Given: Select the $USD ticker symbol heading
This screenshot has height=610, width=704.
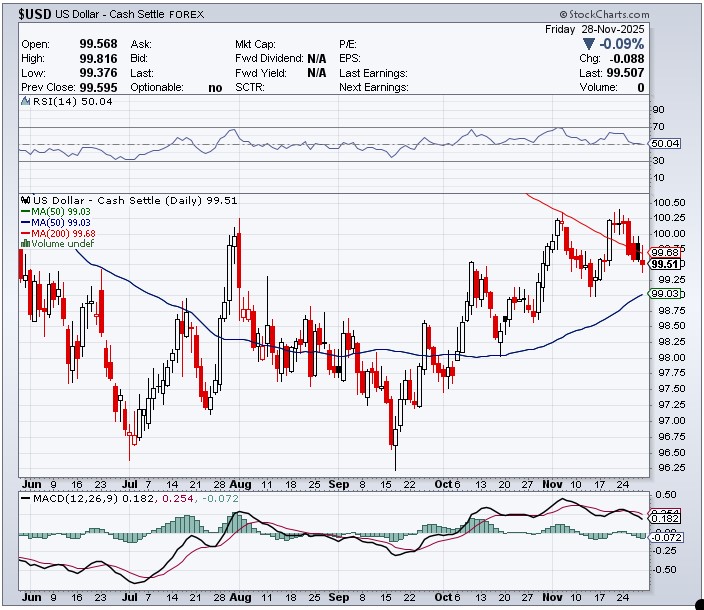Looking at the screenshot, I should click(40, 16).
